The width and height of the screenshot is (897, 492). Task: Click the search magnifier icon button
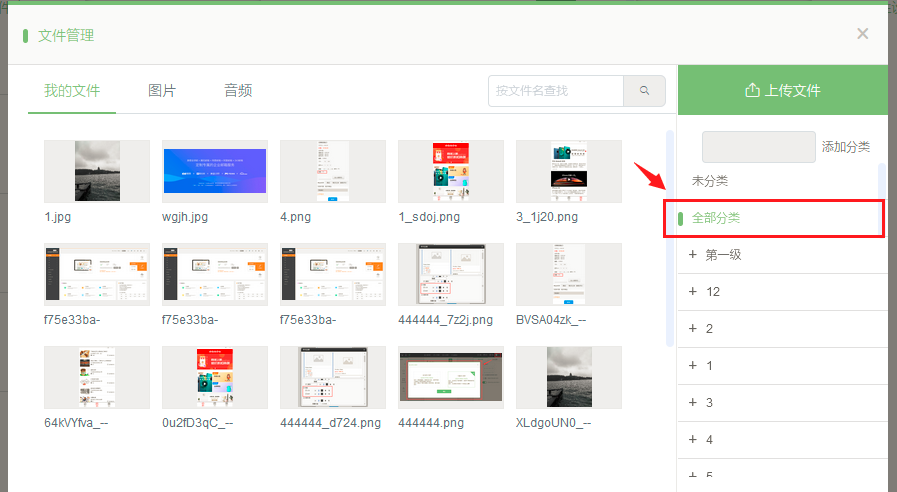pyautogui.click(x=644, y=91)
